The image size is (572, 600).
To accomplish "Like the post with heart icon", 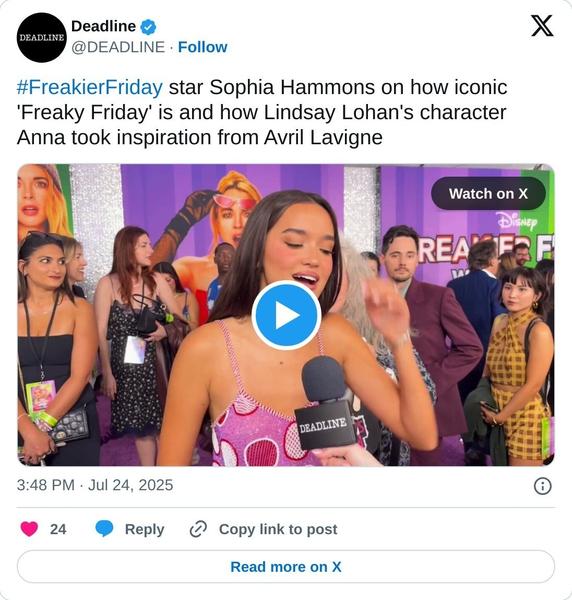I will 29,529.
